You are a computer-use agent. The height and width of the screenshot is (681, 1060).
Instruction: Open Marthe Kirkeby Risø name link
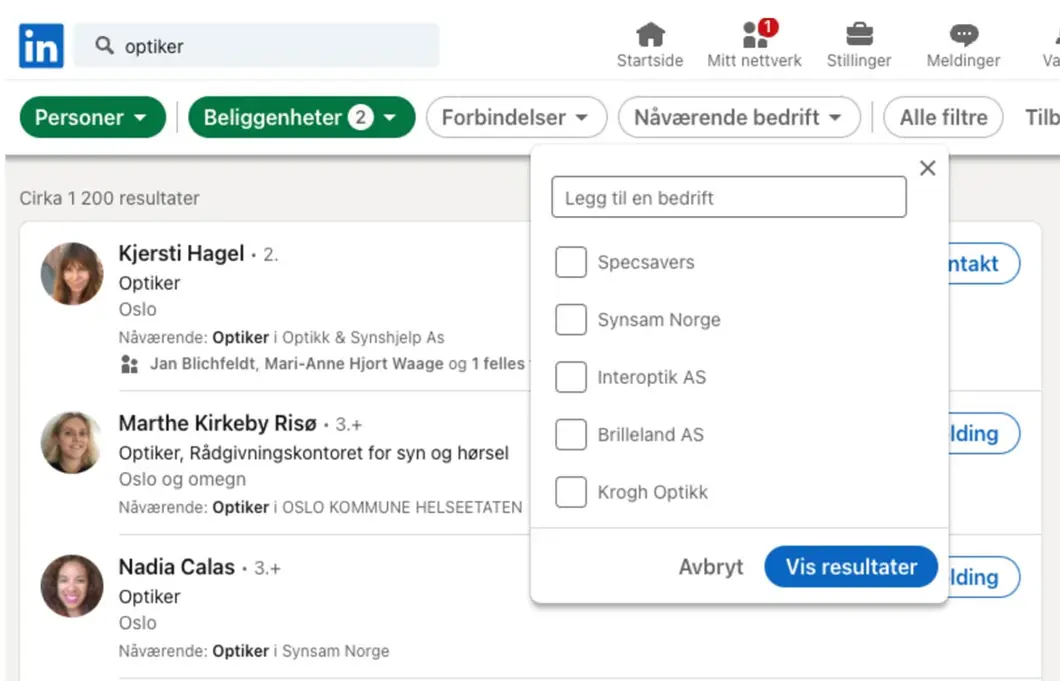tap(218, 423)
